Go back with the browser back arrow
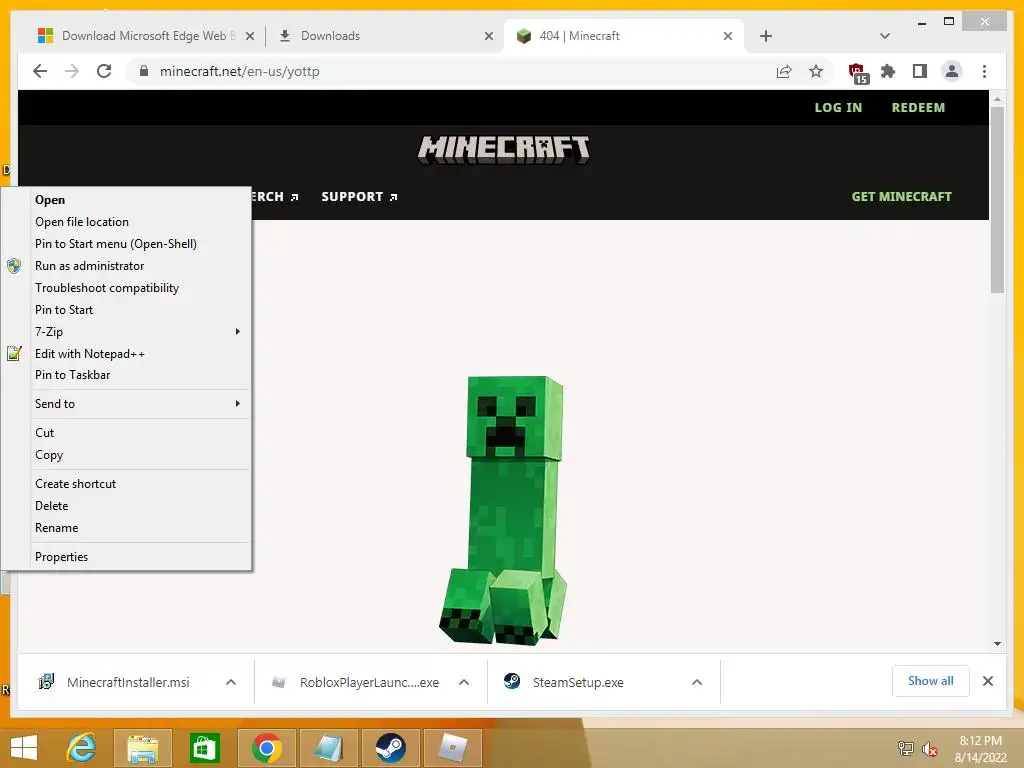Image resolution: width=1024 pixels, height=768 pixels. [40, 71]
